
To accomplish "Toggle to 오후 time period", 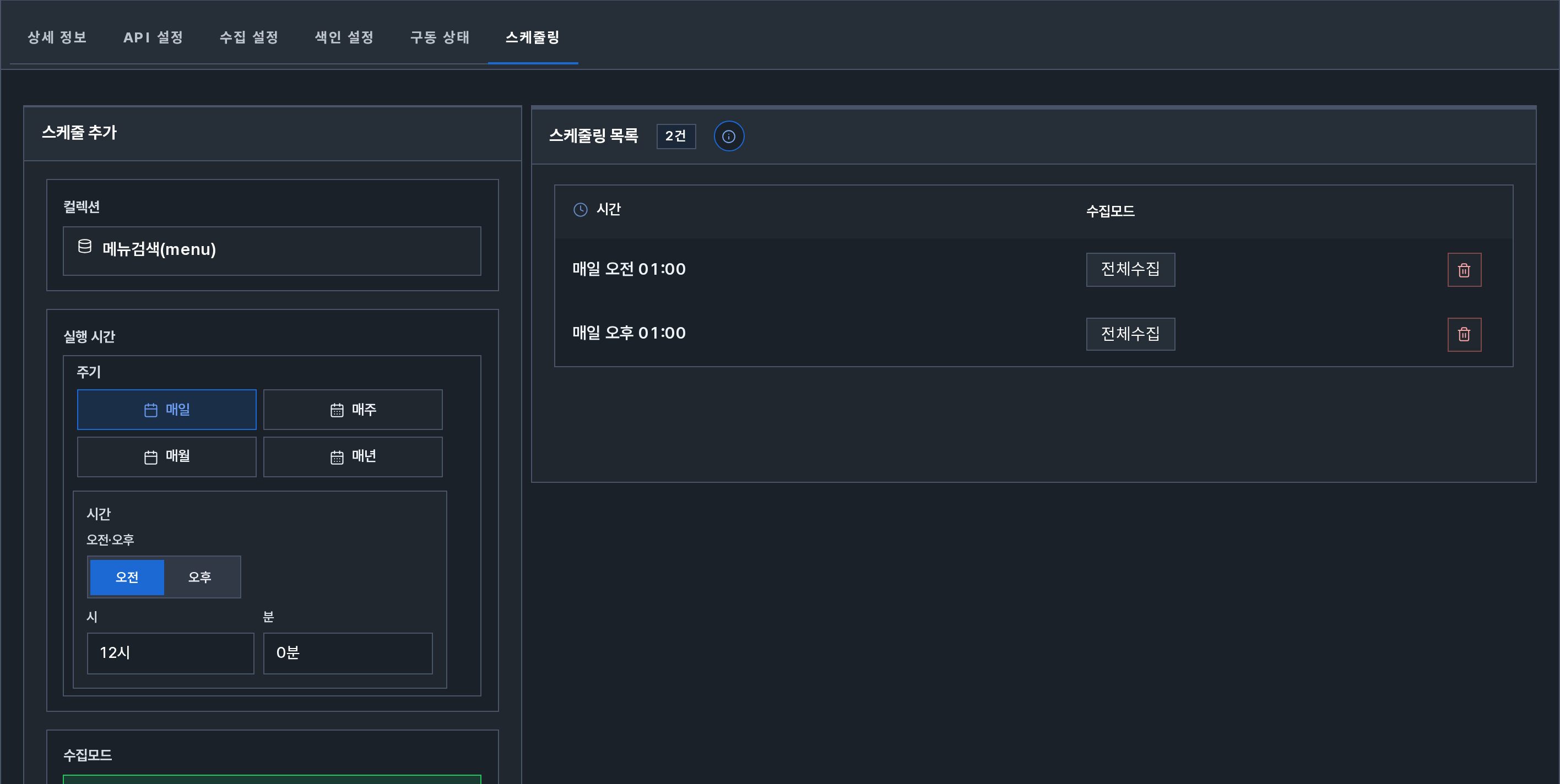I will point(200,577).
